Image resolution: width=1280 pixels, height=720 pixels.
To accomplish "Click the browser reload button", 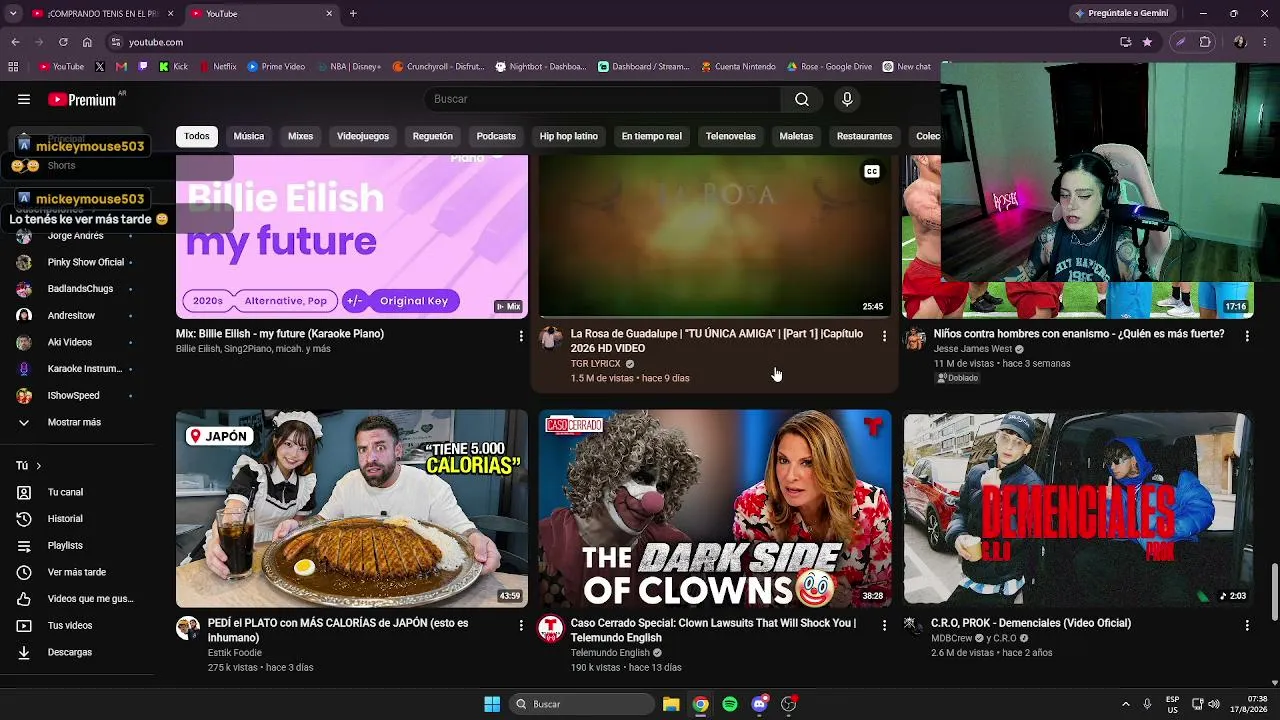I will click(x=63, y=42).
